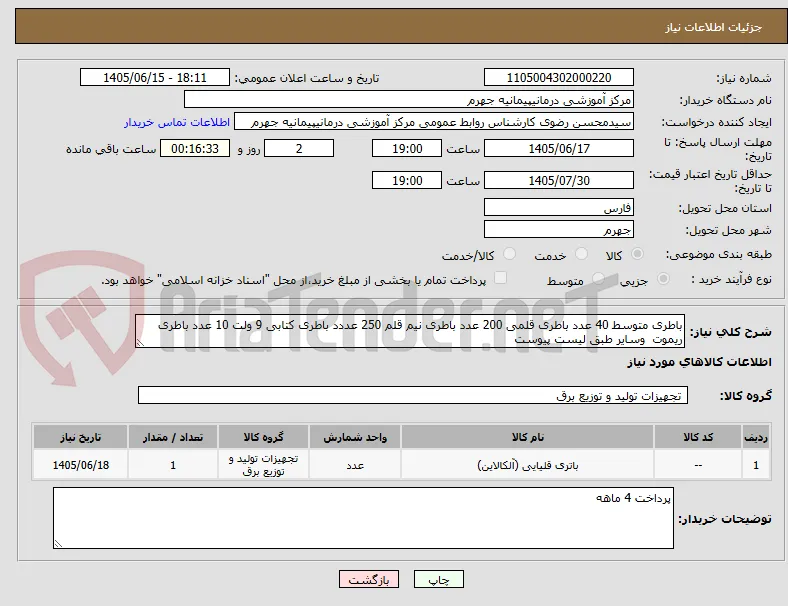Select the کالا radio button
Screen dimensions: 788x606
point(637,254)
